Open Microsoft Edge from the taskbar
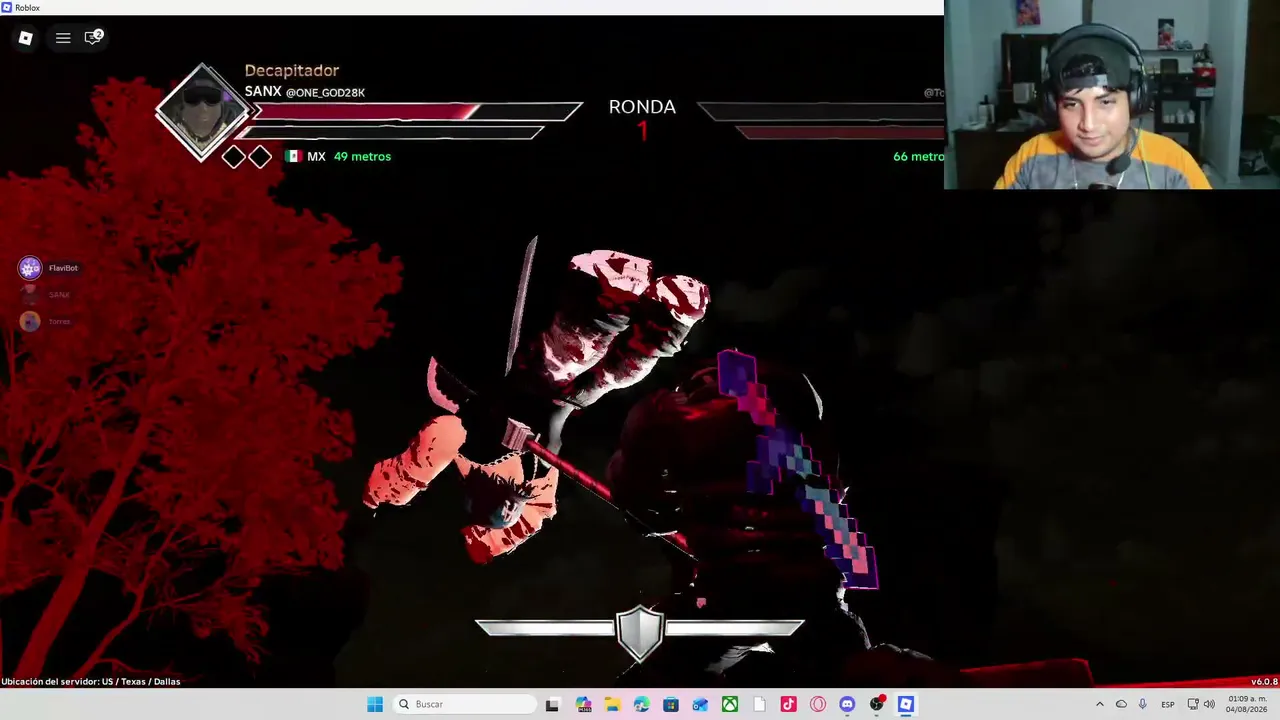The height and width of the screenshot is (720, 1280). pyautogui.click(x=642, y=704)
